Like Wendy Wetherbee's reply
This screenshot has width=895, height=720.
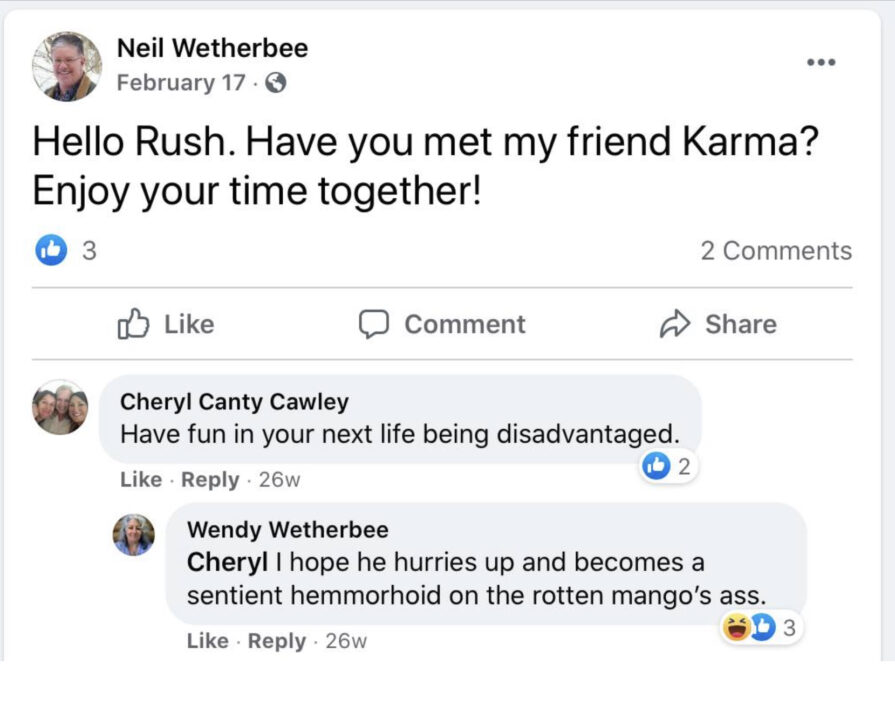point(207,641)
